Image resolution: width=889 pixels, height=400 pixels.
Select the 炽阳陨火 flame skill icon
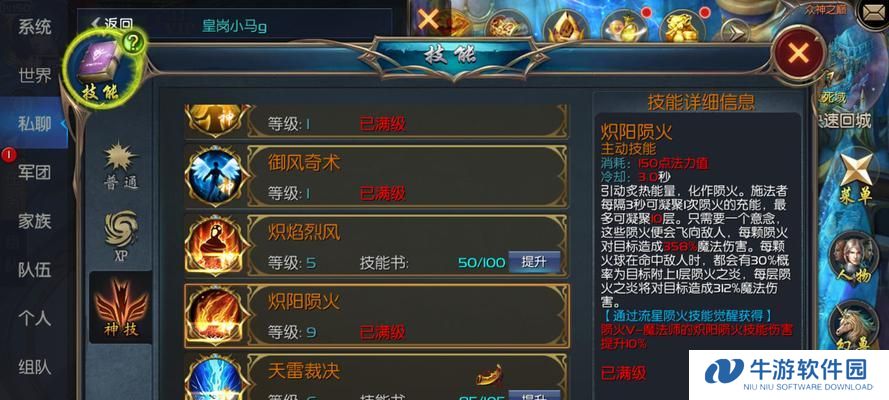pos(214,315)
